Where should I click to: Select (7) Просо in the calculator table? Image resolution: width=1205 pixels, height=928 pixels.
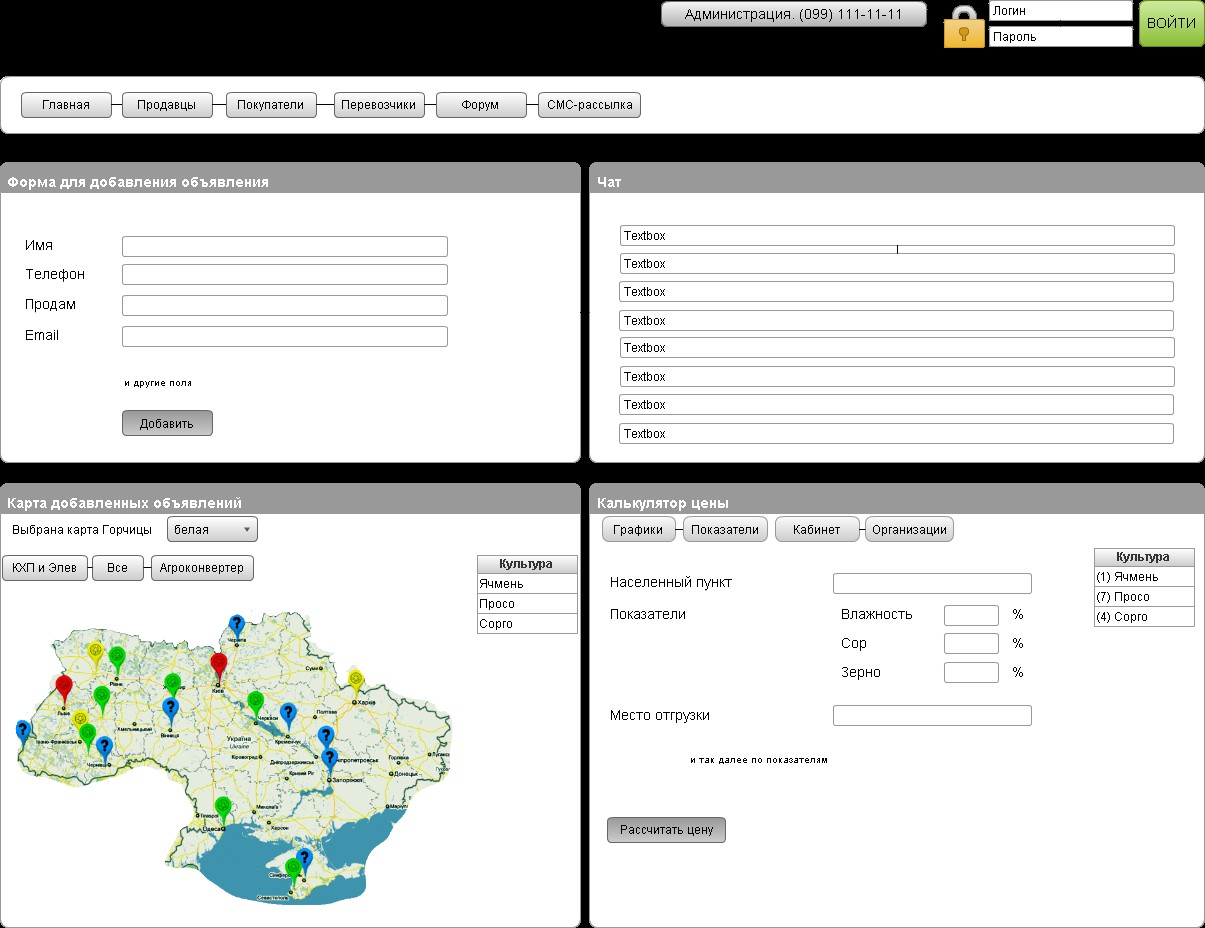tap(1144, 597)
